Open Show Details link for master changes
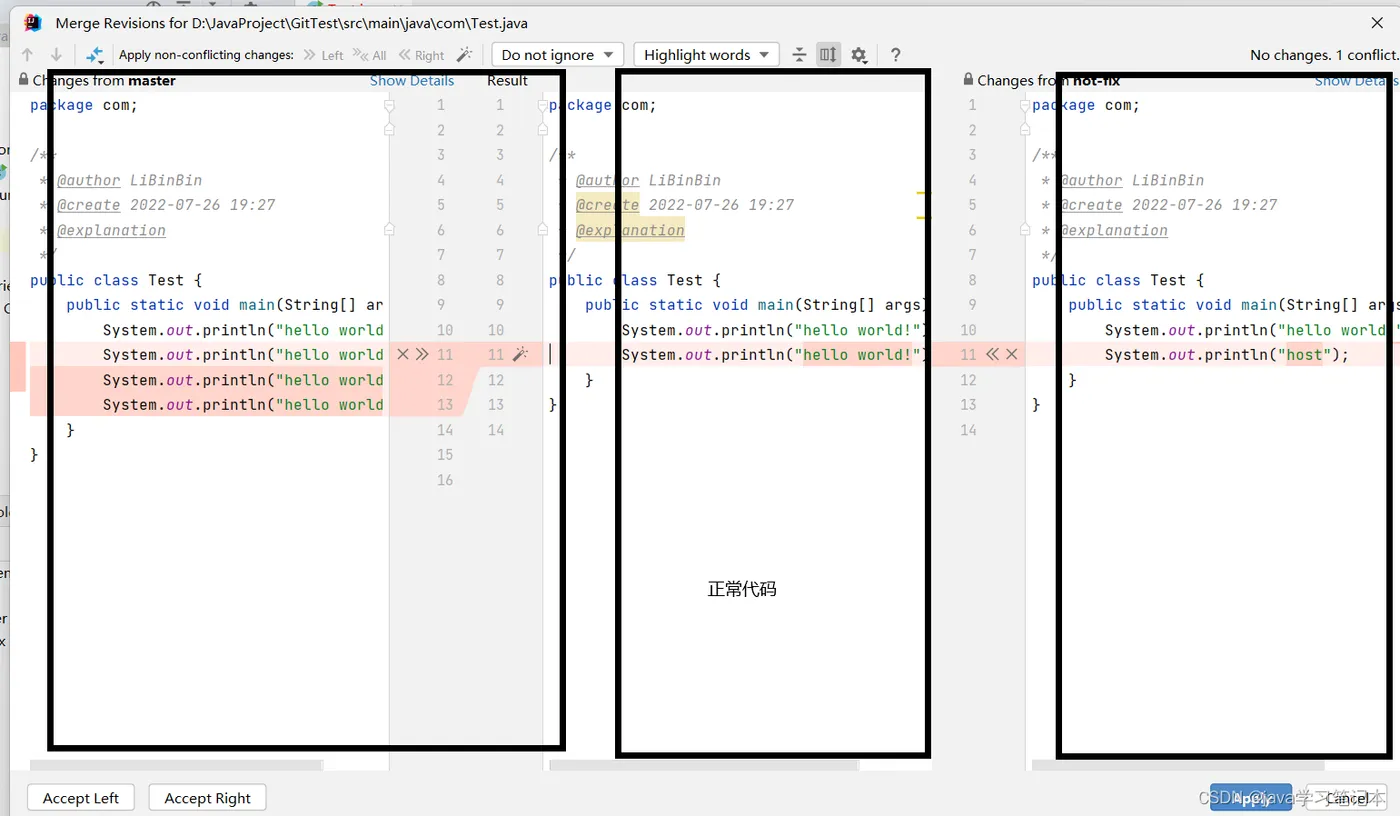 tap(412, 80)
